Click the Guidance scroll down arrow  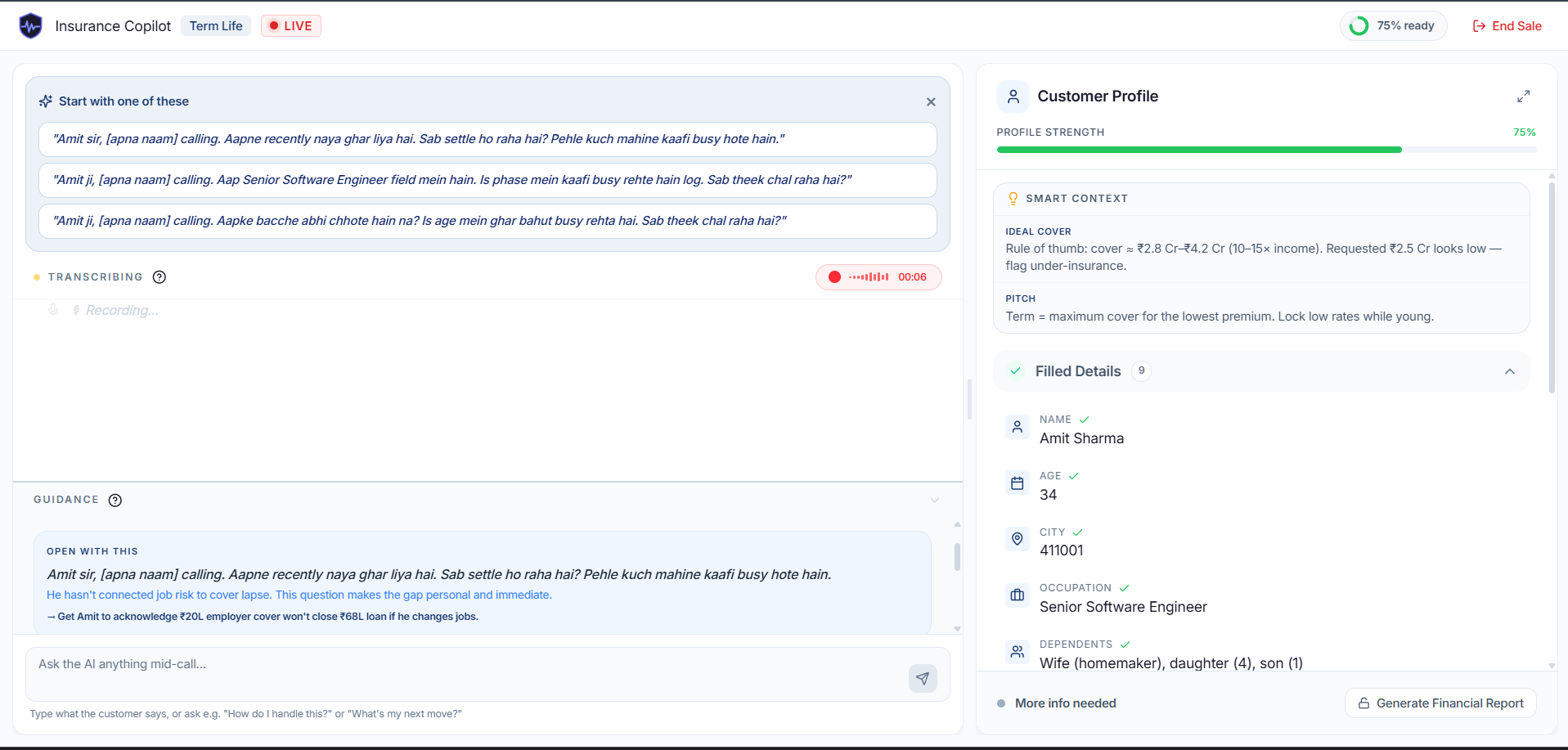(x=957, y=629)
